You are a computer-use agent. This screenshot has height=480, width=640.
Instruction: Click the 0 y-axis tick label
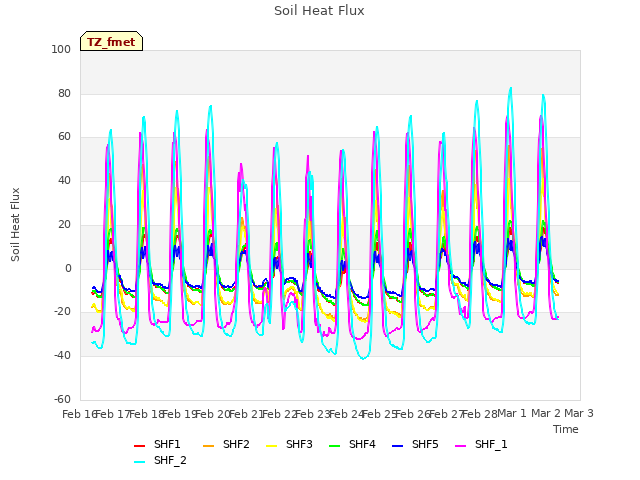68,269
